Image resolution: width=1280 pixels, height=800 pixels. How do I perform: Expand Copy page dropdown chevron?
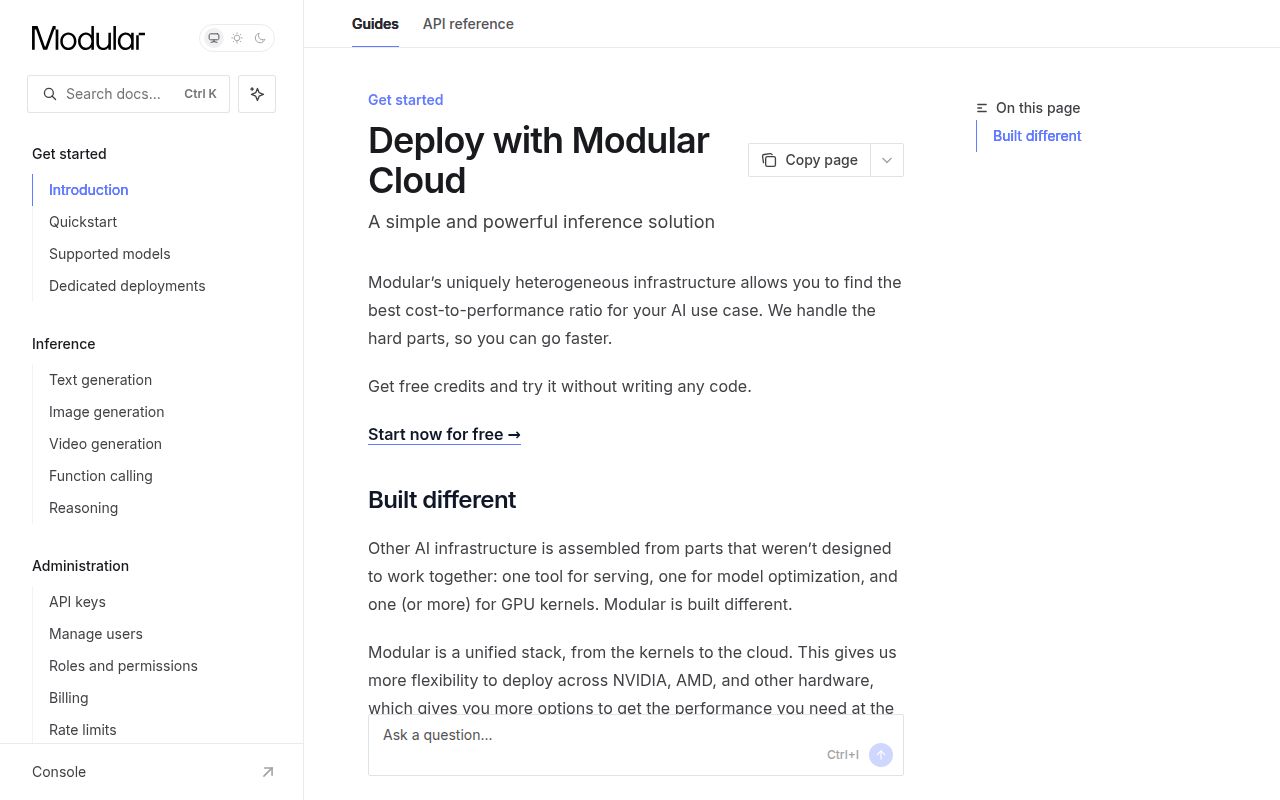(887, 160)
